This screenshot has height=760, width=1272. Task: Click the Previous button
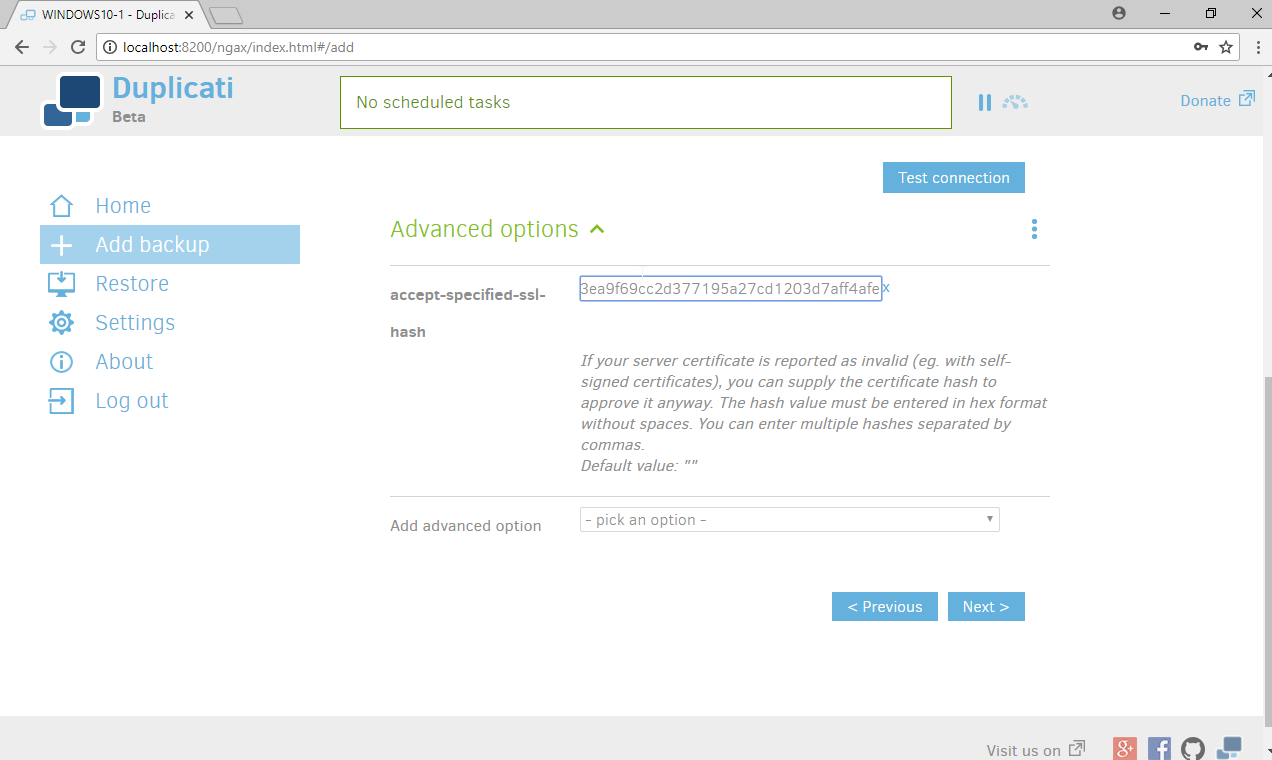point(884,607)
